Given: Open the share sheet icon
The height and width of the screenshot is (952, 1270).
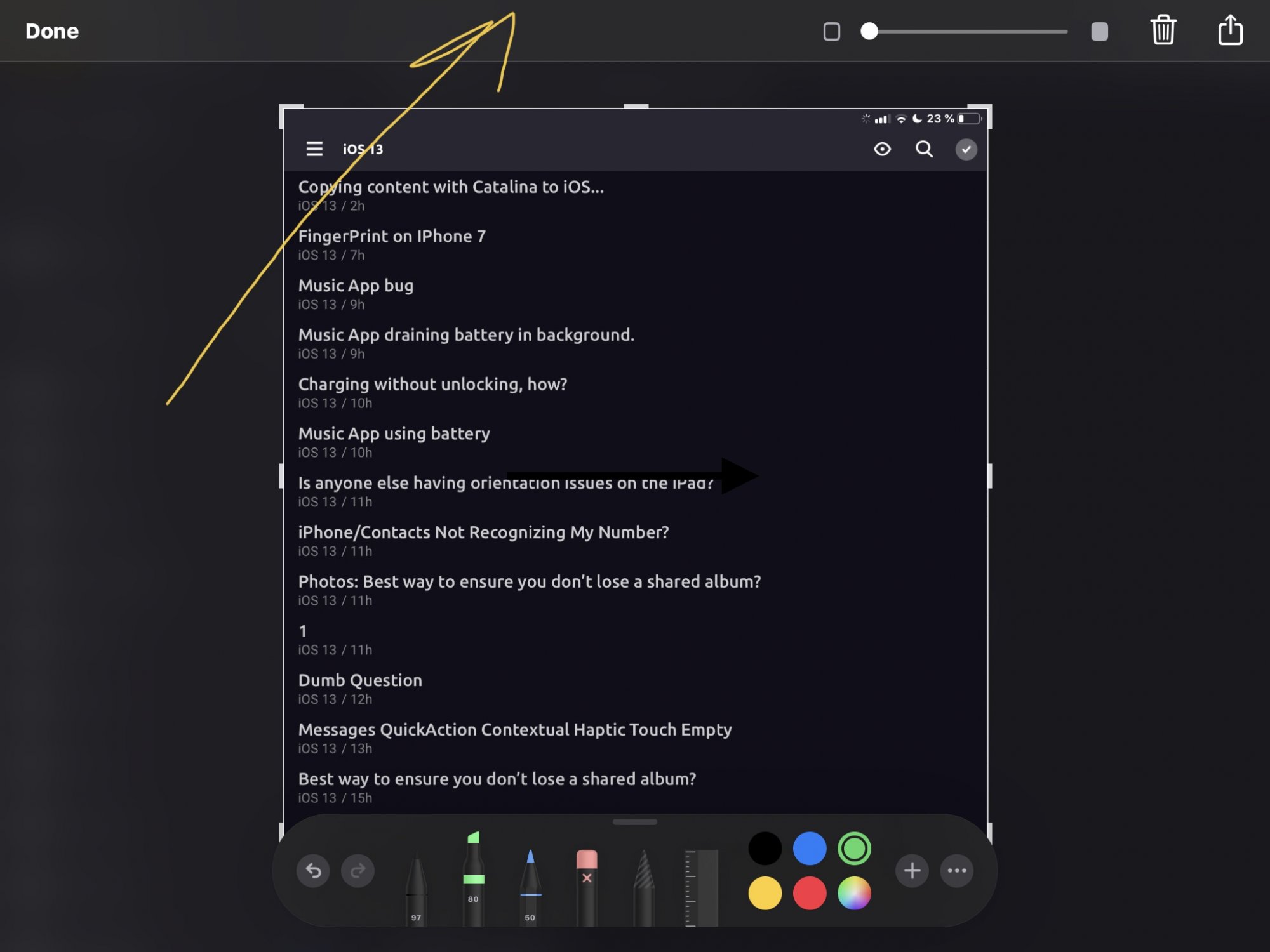Looking at the screenshot, I should [x=1230, y=30].
